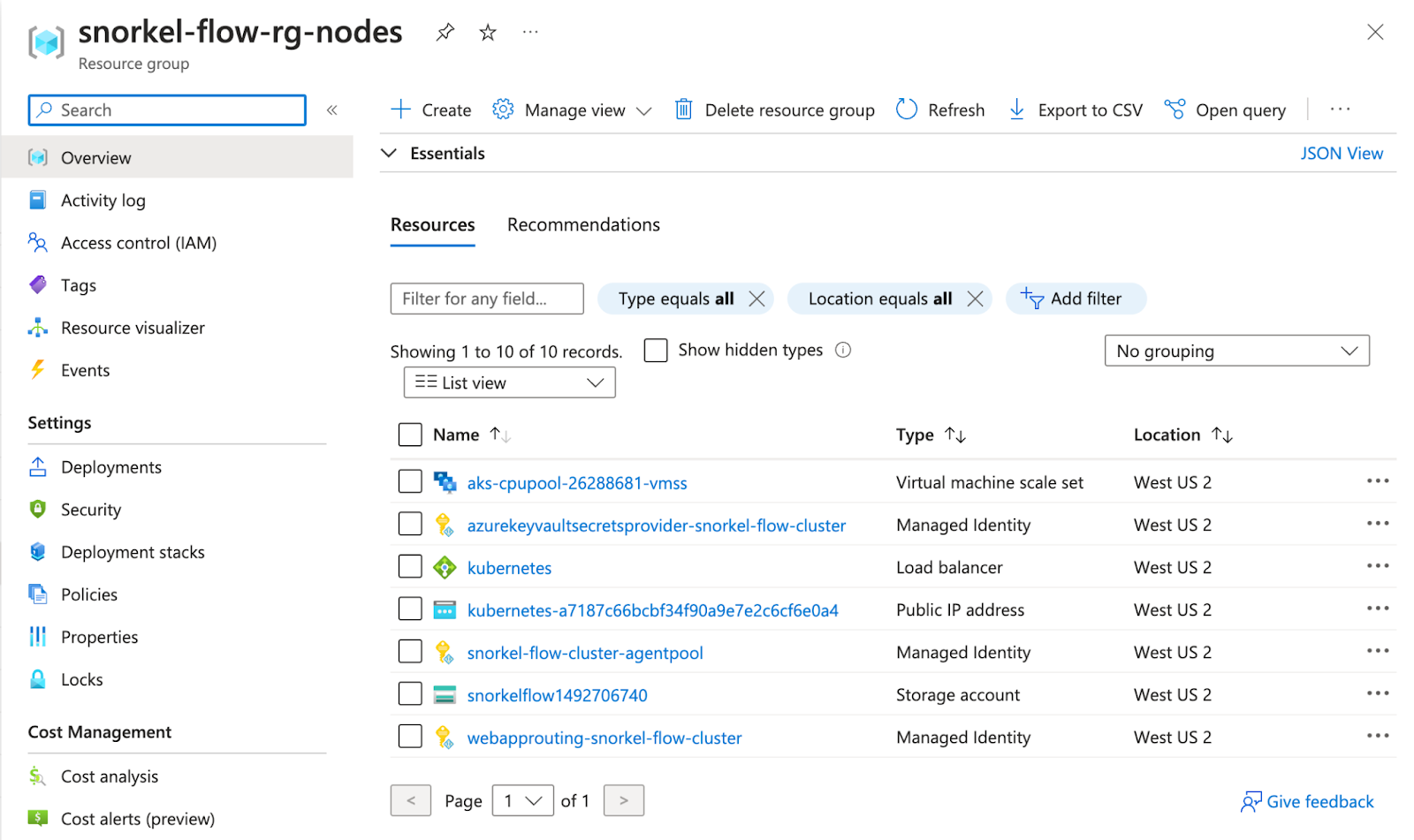This screenshot has width=1414, height=840.
Task: Open Events page
Action: [x=86, y=370]
